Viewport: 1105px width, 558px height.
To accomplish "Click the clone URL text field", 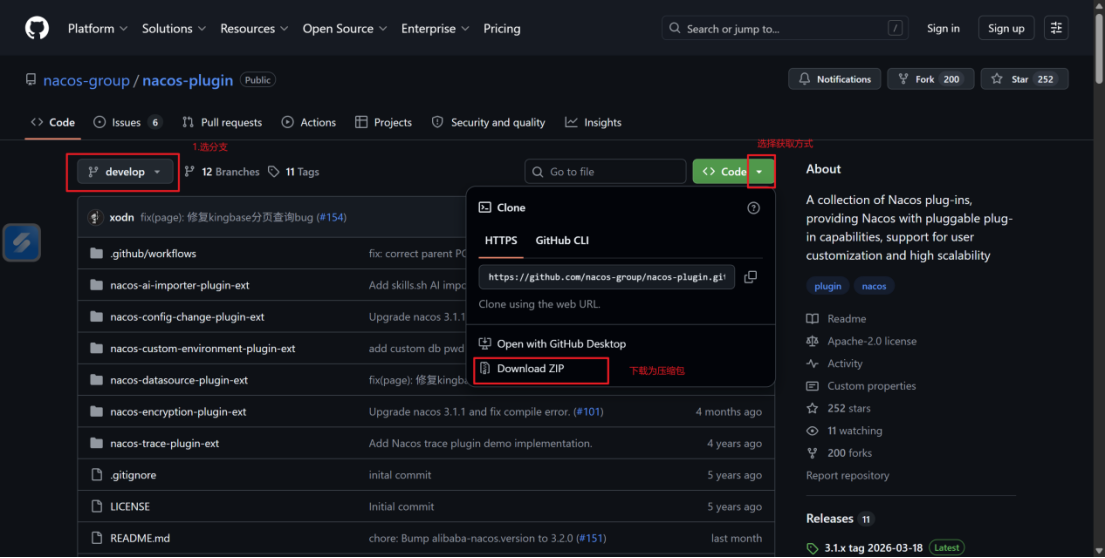I will click(x=607, y=278).
